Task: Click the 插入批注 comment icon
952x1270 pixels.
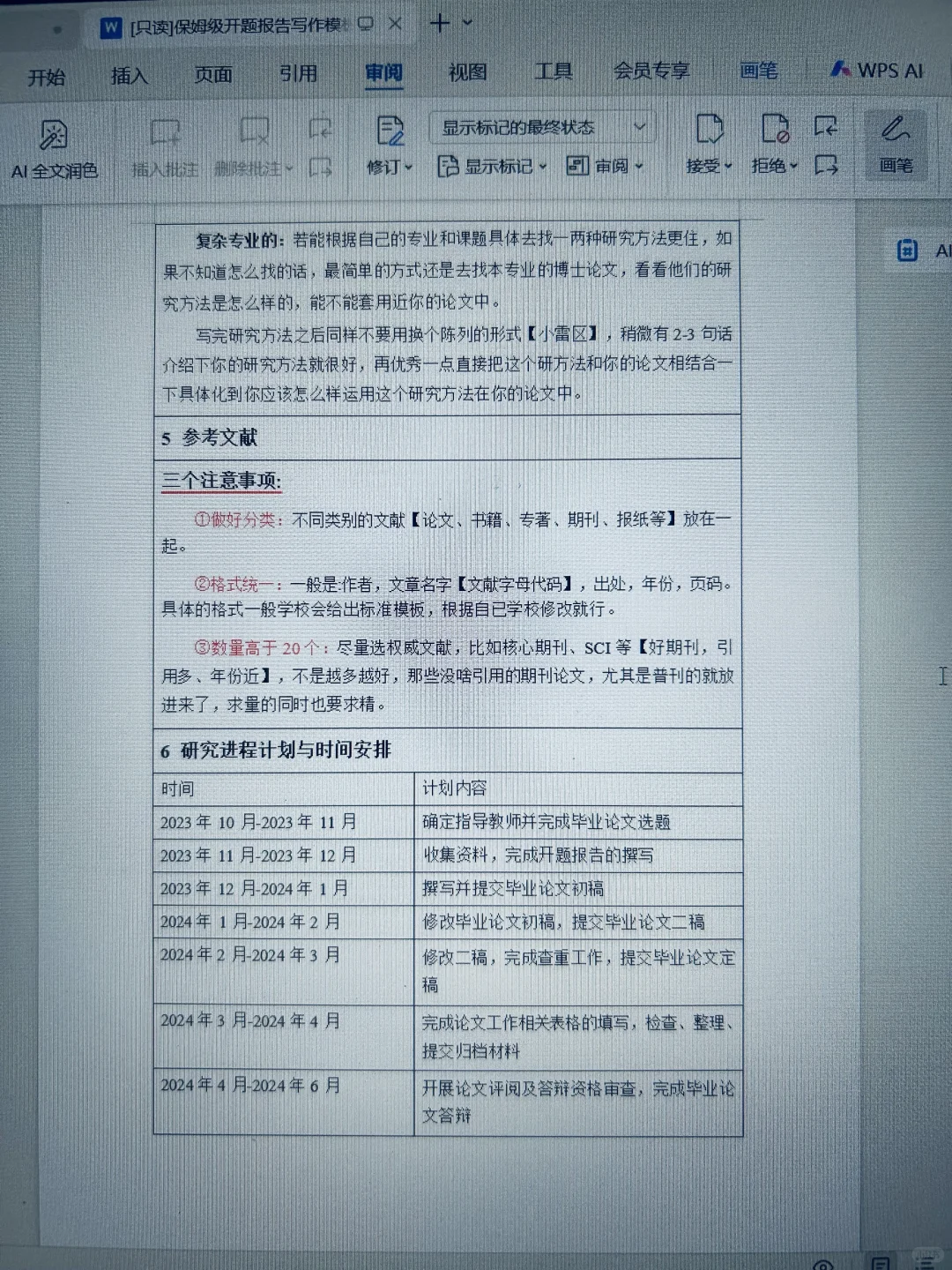Action: (x=165, y=133)
